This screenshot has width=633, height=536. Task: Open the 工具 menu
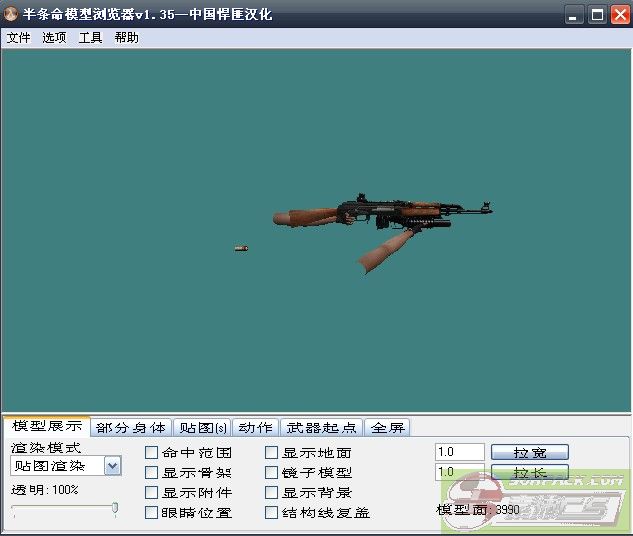coord(90,38)
